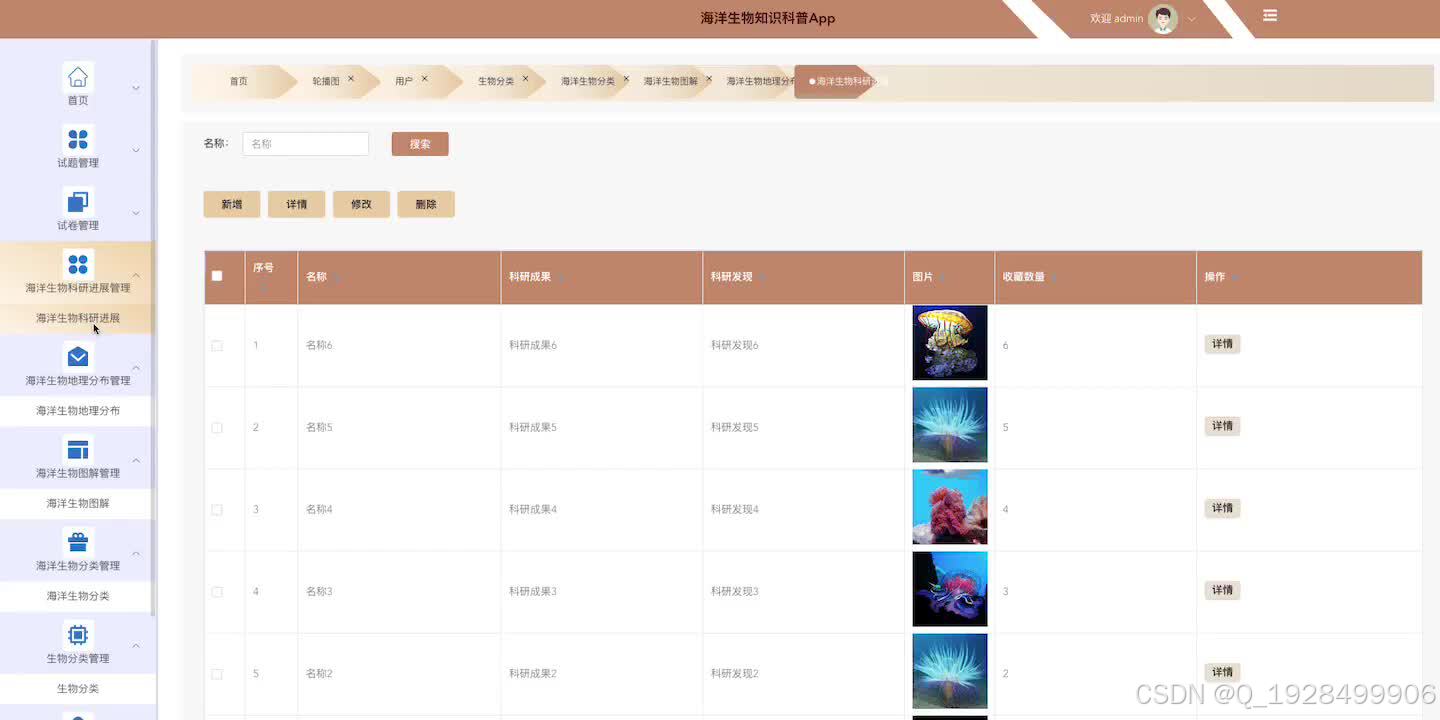The image size is (1440, 720).
Task: Check the checkbox for row 名称3
Action: click(x=217, y=592)
